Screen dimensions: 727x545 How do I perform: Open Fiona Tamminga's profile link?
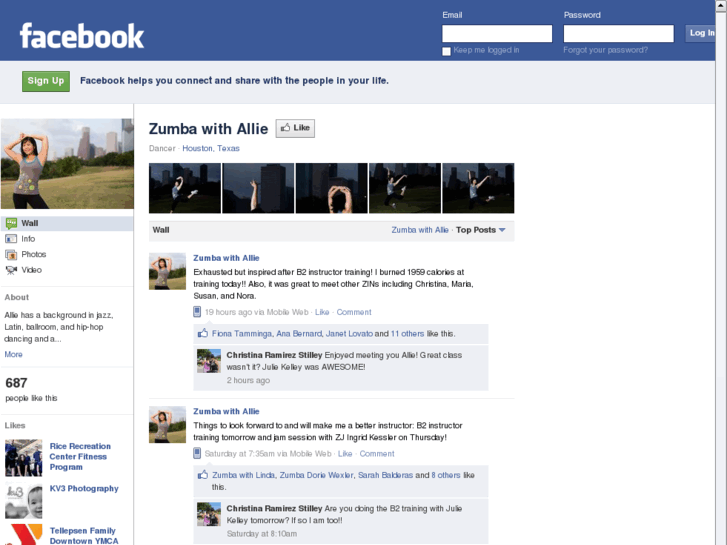point(242,333)
